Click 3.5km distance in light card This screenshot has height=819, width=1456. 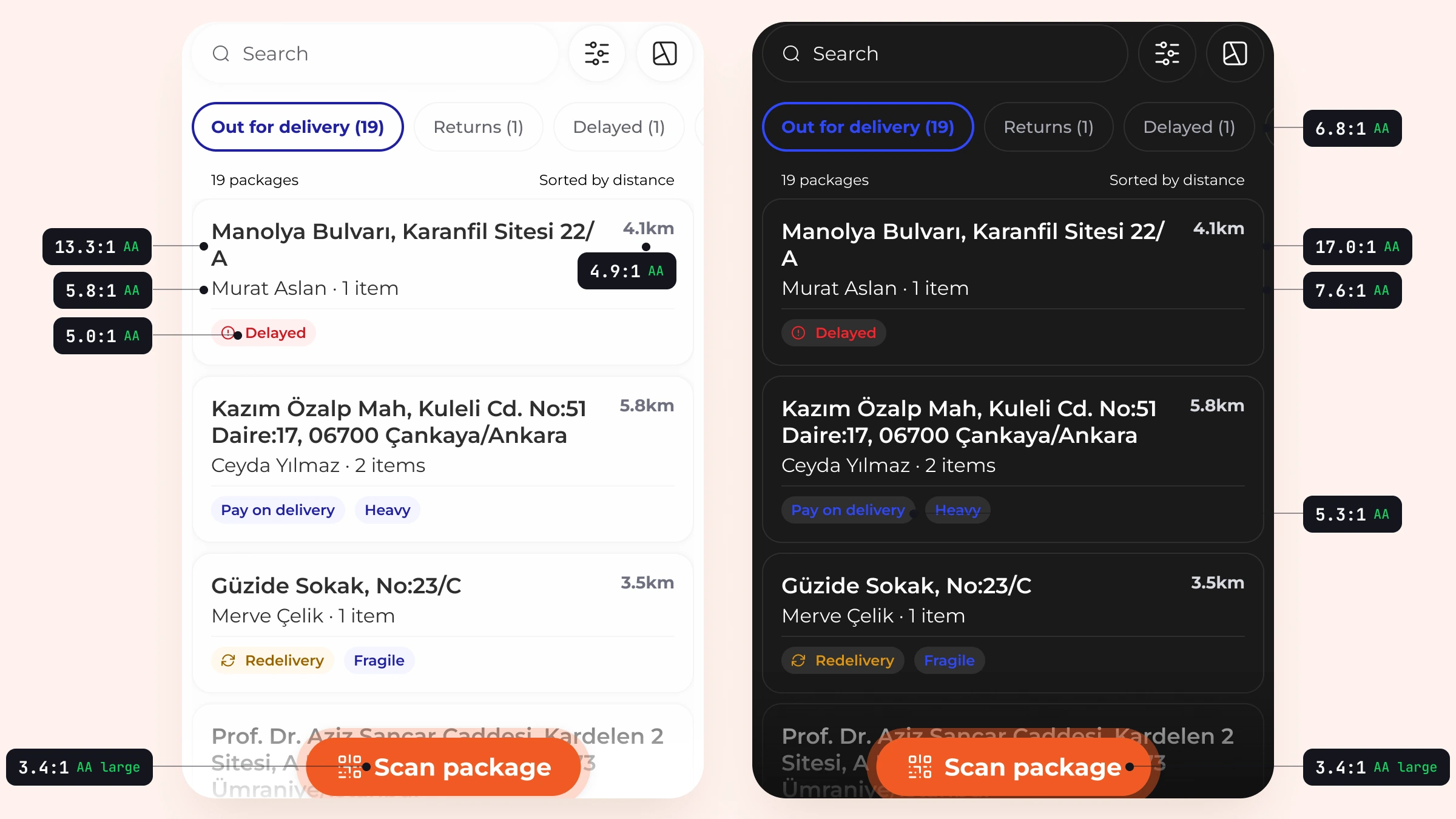click(x=647, y=583)
